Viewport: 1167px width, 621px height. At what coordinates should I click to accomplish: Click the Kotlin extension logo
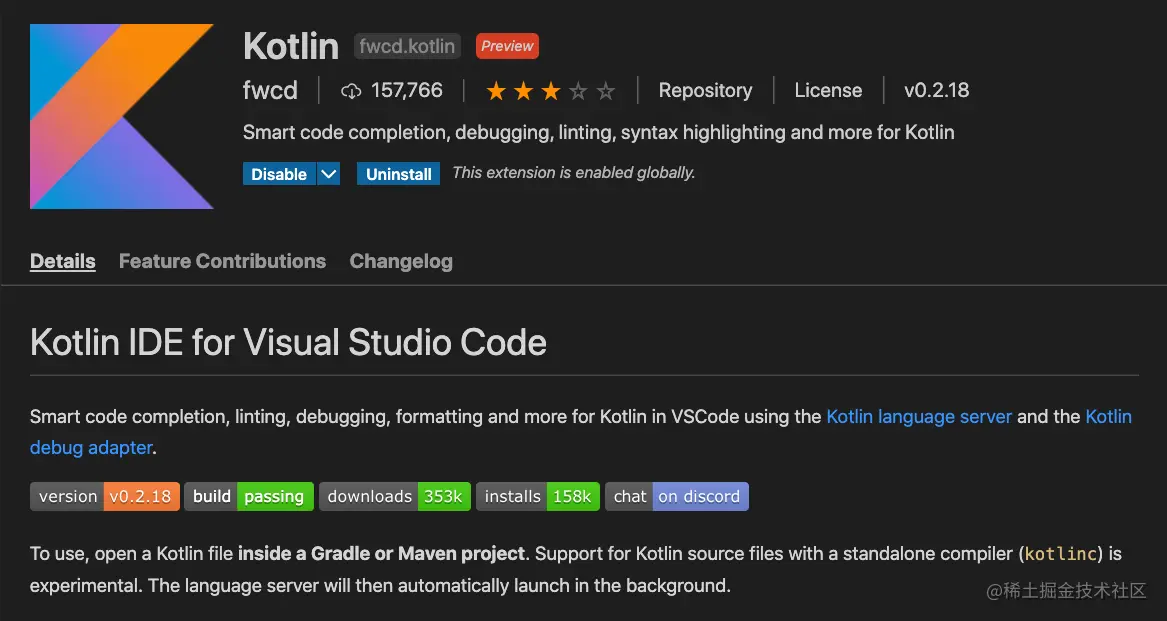click(x=121, y=116)
